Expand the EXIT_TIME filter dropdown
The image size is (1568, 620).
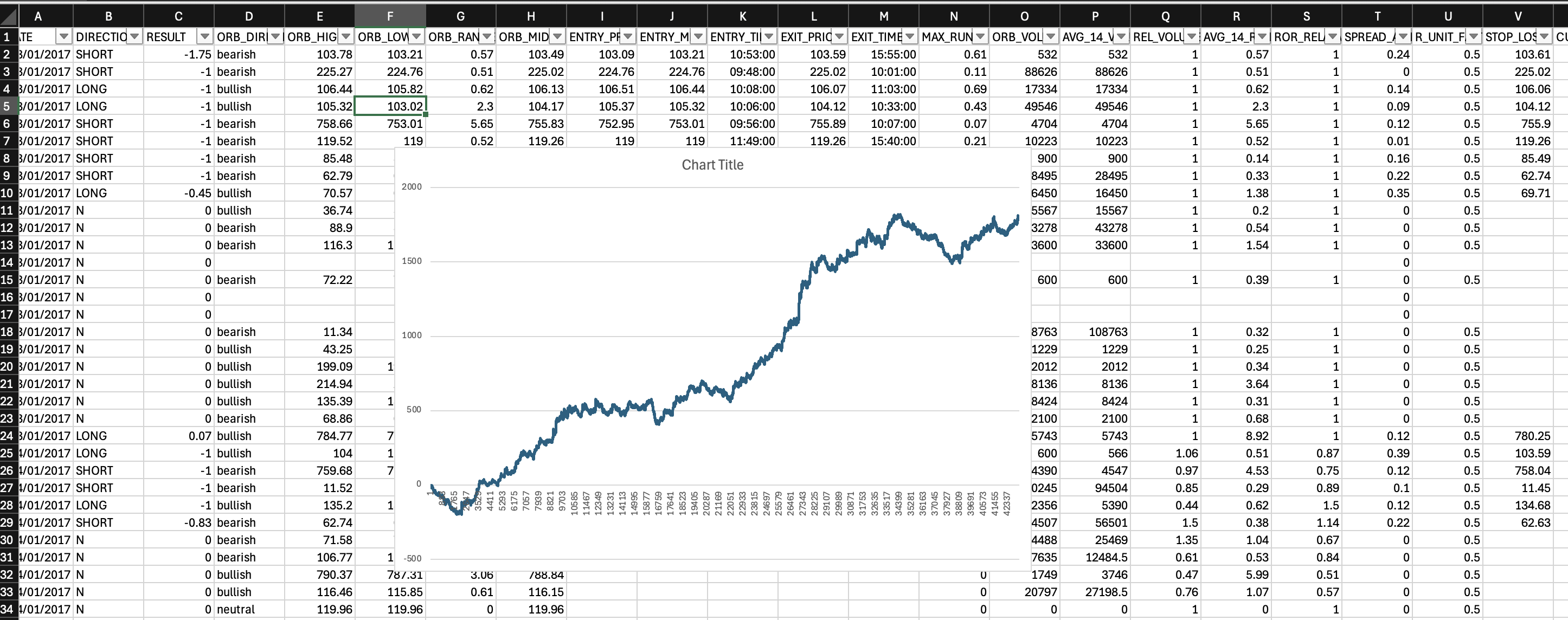pyautogui.click(x=909, y=37)
